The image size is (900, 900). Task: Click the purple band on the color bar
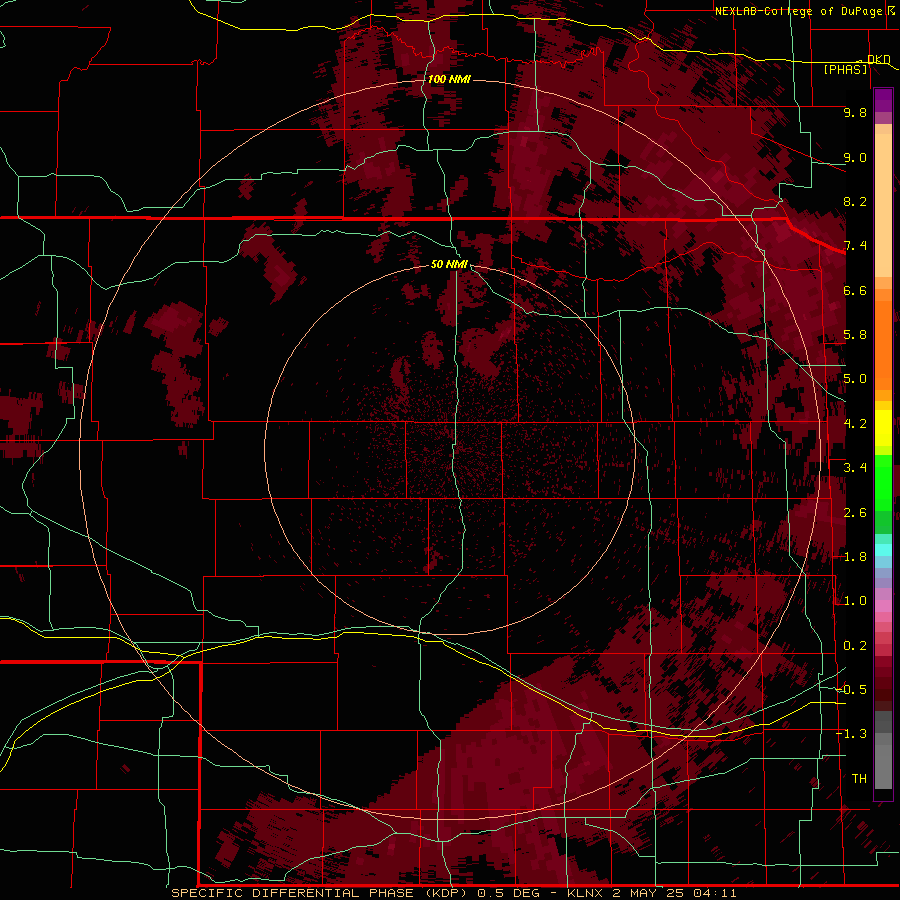(x=883, y=100)
